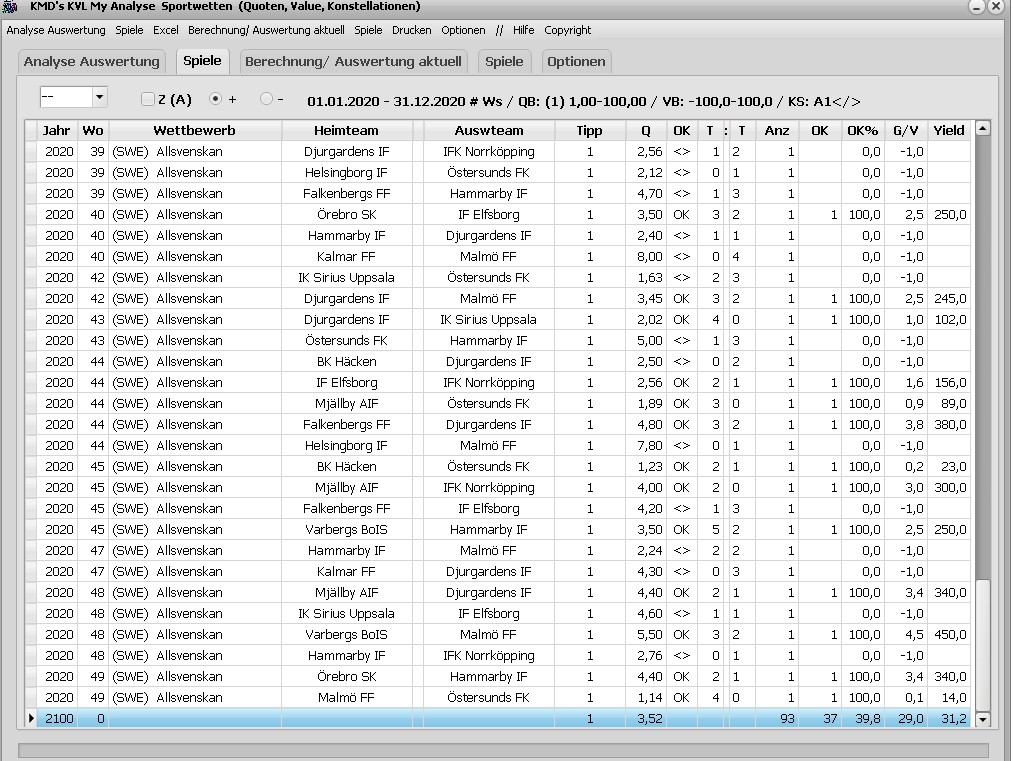This screenshot has height=761, width=1013.
Task: Open the Hilfe menu
Action: 523,30
